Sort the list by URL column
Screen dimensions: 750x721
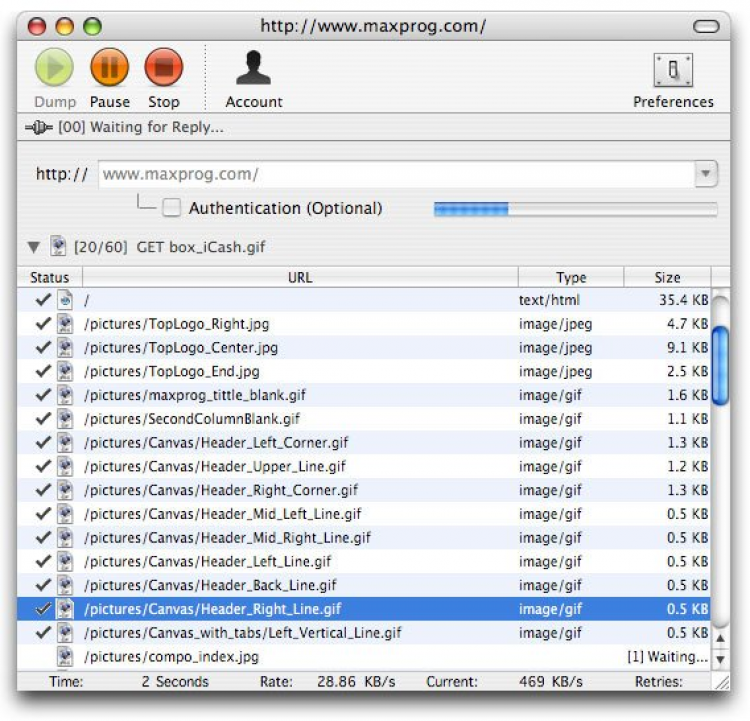[300, 277]
